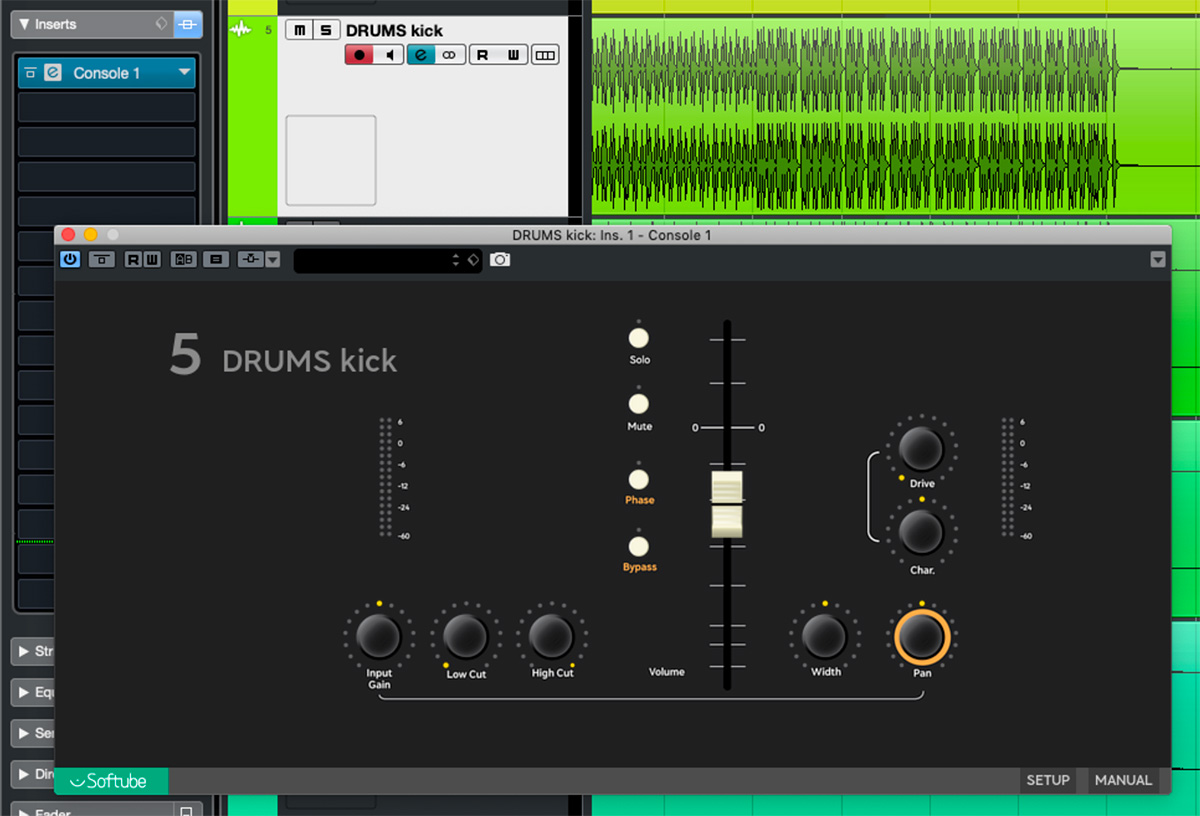Open the MANUAL link
This screenshot has width=1200, height=816.
[x=1123, y=780]
